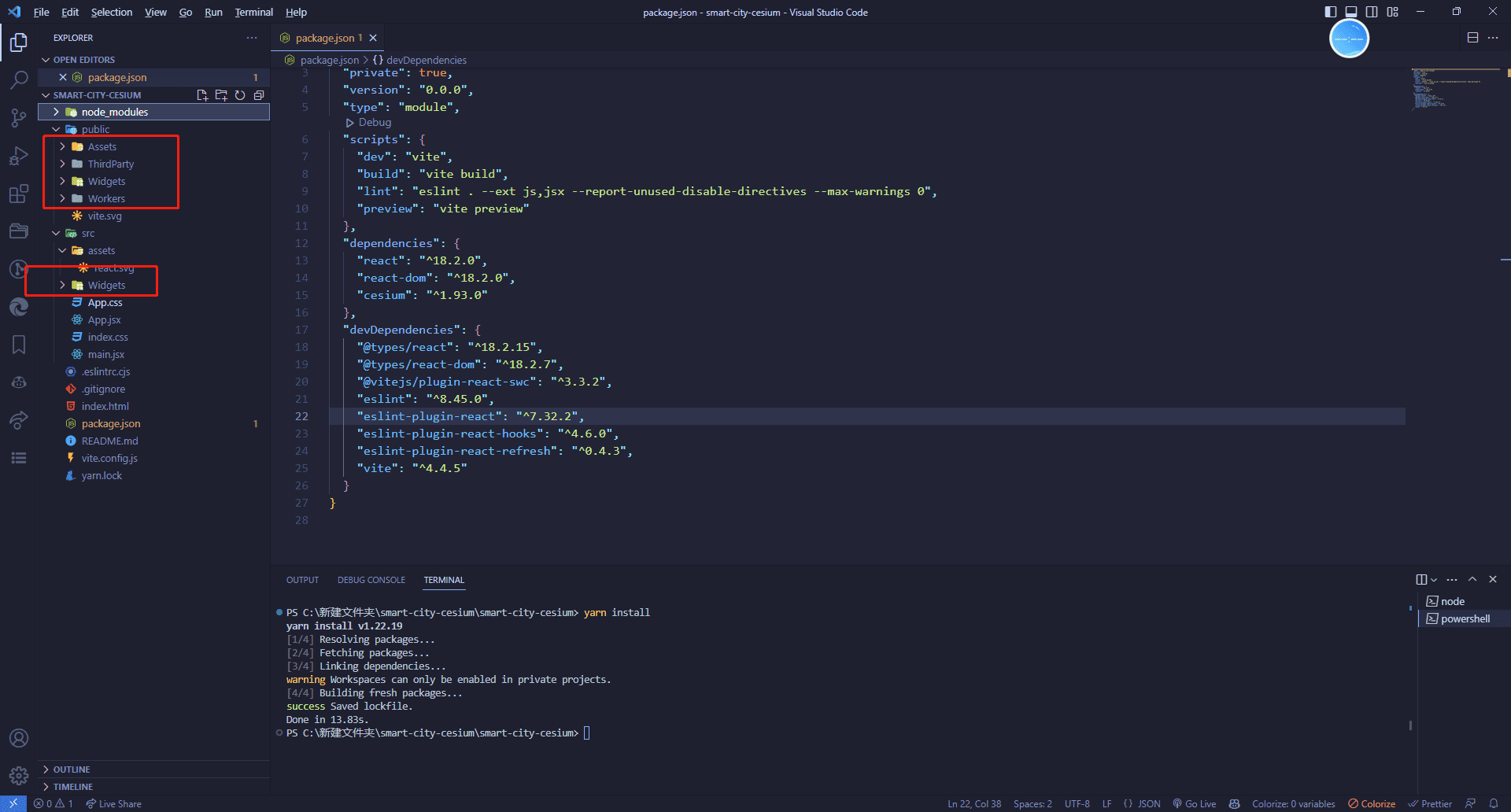This screenshot has width=1511, height=812.
Task: Open the Help menu
Action: click(x=296, y=12)
